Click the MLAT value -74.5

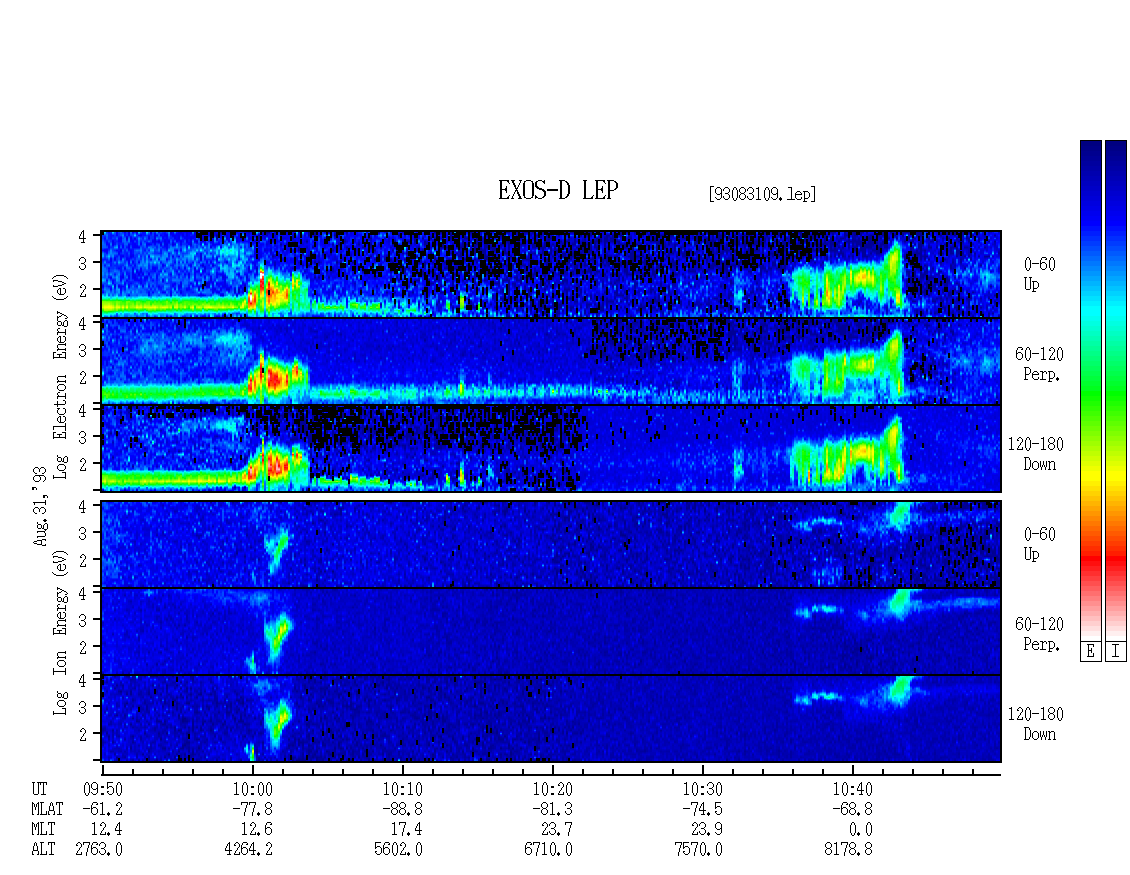(703, 809)
